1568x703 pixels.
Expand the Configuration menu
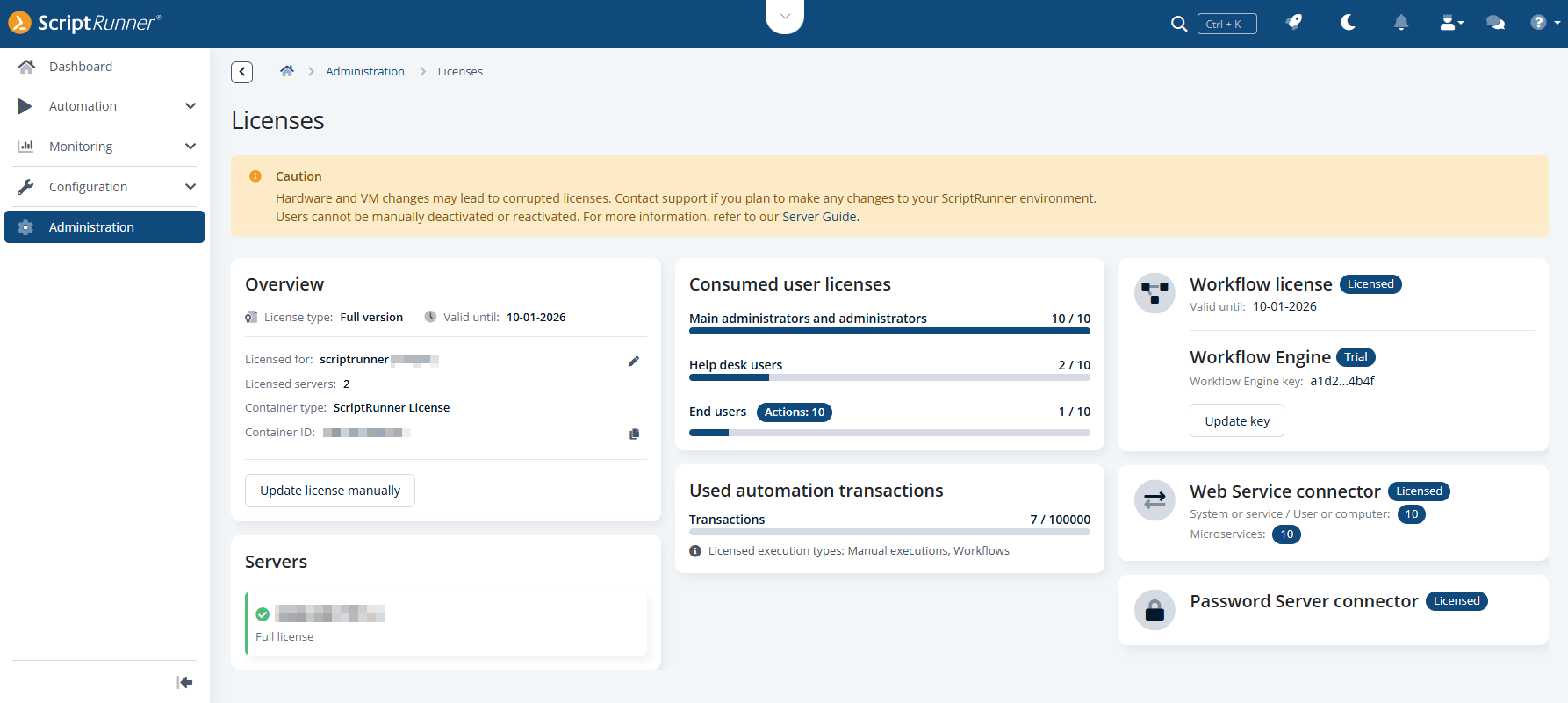[104, 187]
